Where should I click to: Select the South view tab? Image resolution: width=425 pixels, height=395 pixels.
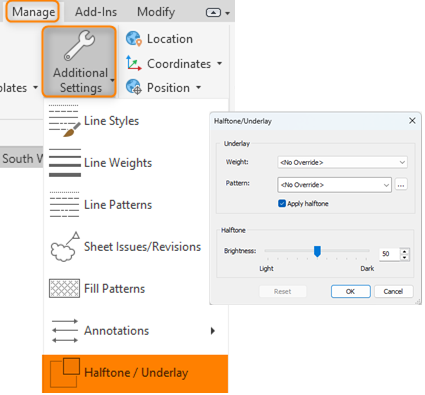pyautogui.click(x=22, y=158)
